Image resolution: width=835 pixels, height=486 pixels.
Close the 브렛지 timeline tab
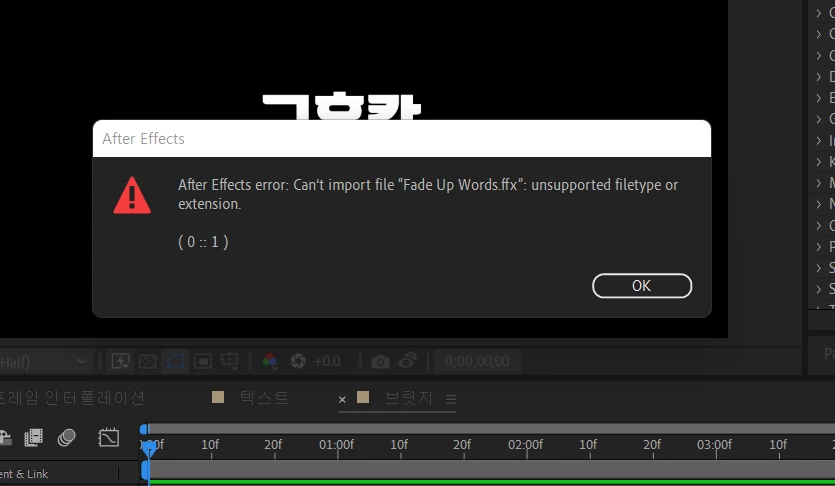tap(342, 399)
